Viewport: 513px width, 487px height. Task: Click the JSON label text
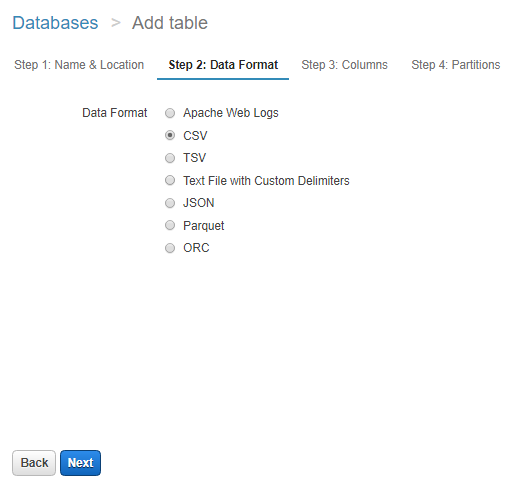point(199,203)
